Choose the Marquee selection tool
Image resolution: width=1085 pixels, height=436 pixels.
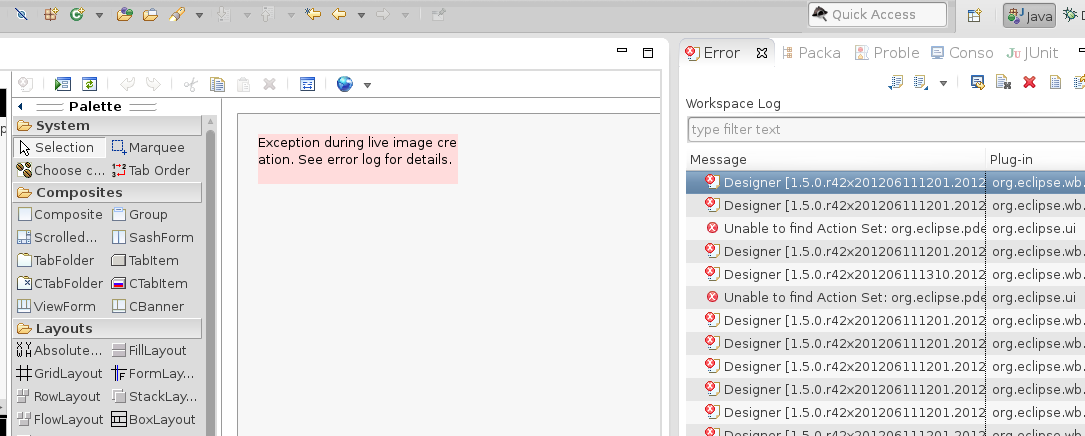(148, 147)
